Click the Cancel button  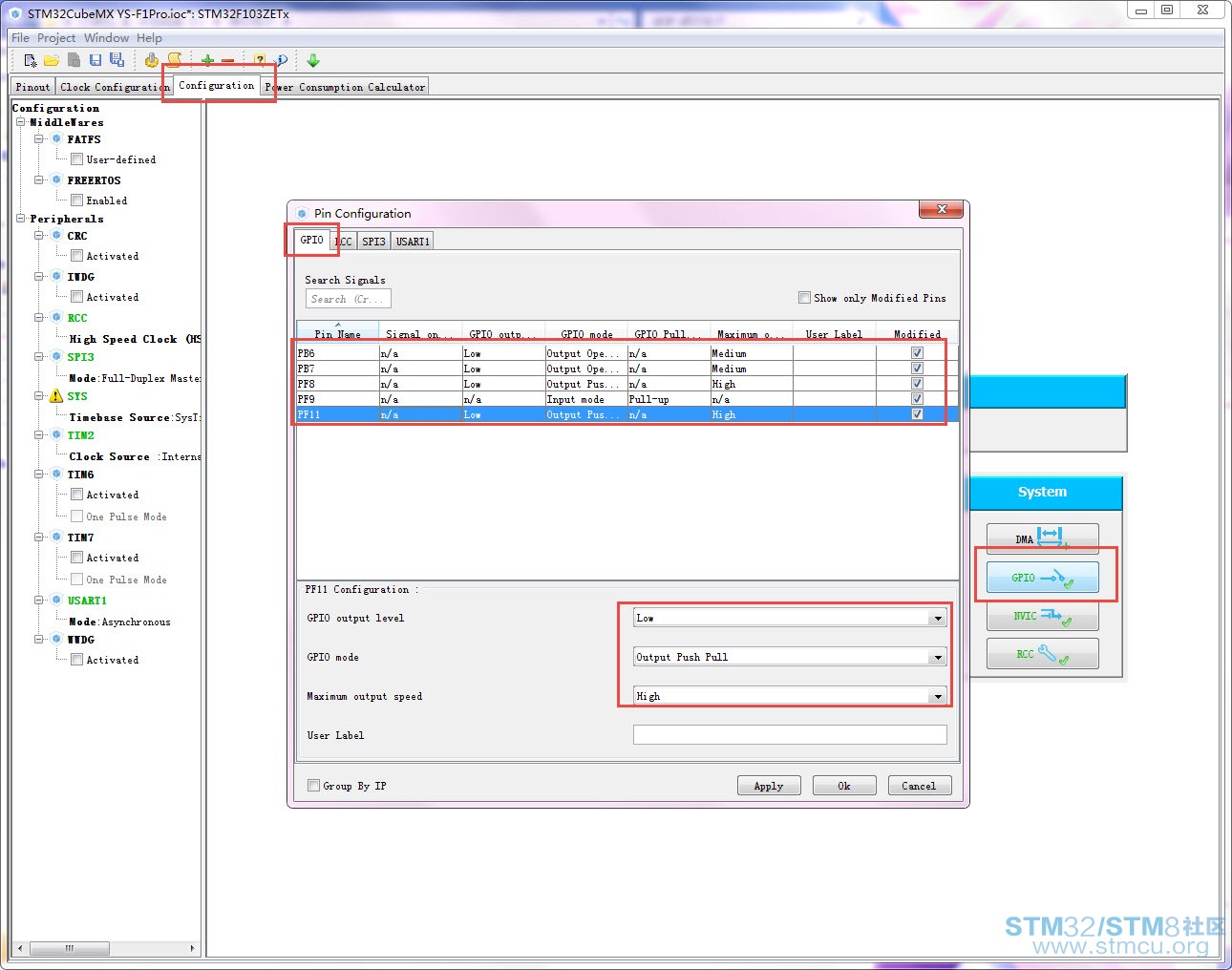919,786
